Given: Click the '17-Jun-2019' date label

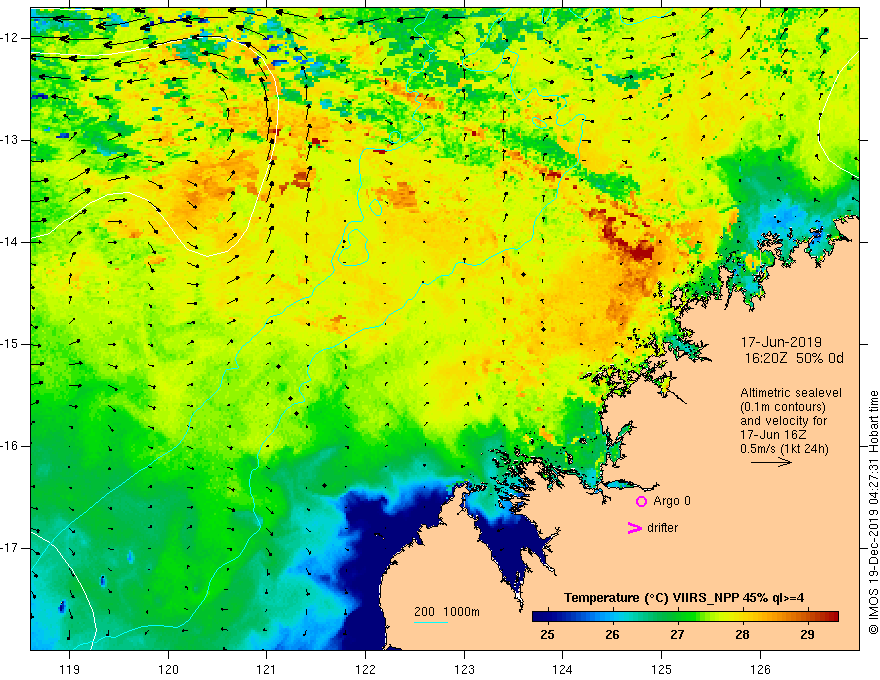Looking at the screenshot, I should [x=781, y=342].
